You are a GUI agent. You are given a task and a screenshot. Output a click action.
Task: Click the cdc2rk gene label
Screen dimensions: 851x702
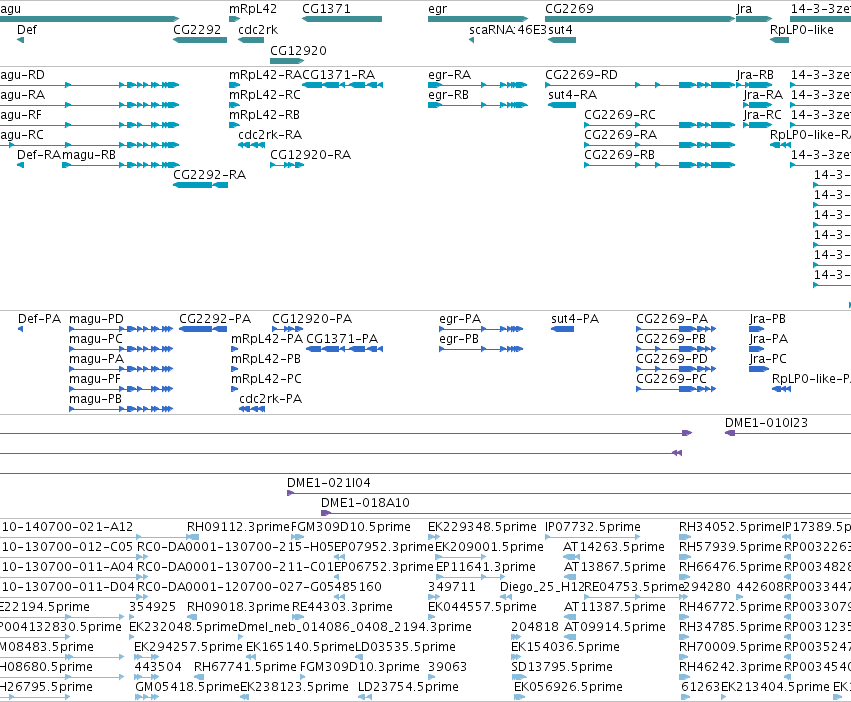pos(258,30)
